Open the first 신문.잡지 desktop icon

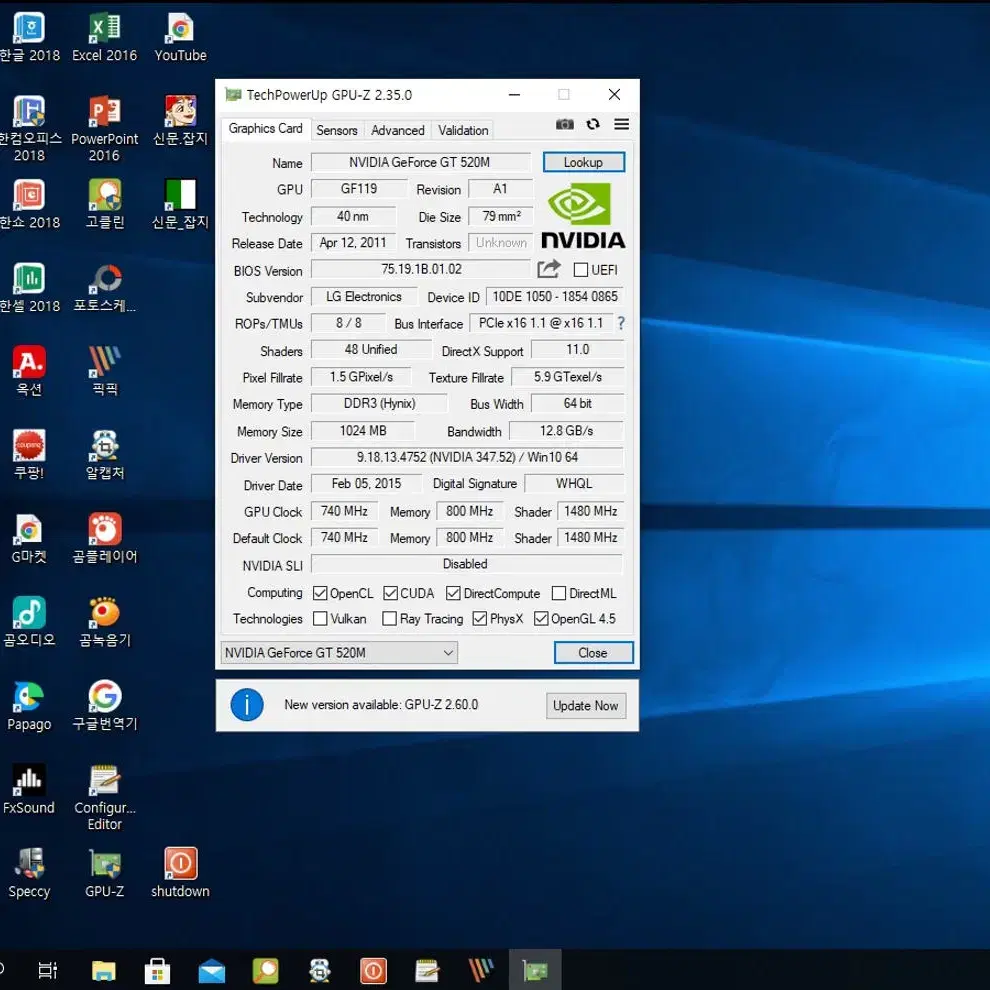[x=181, y=121]
